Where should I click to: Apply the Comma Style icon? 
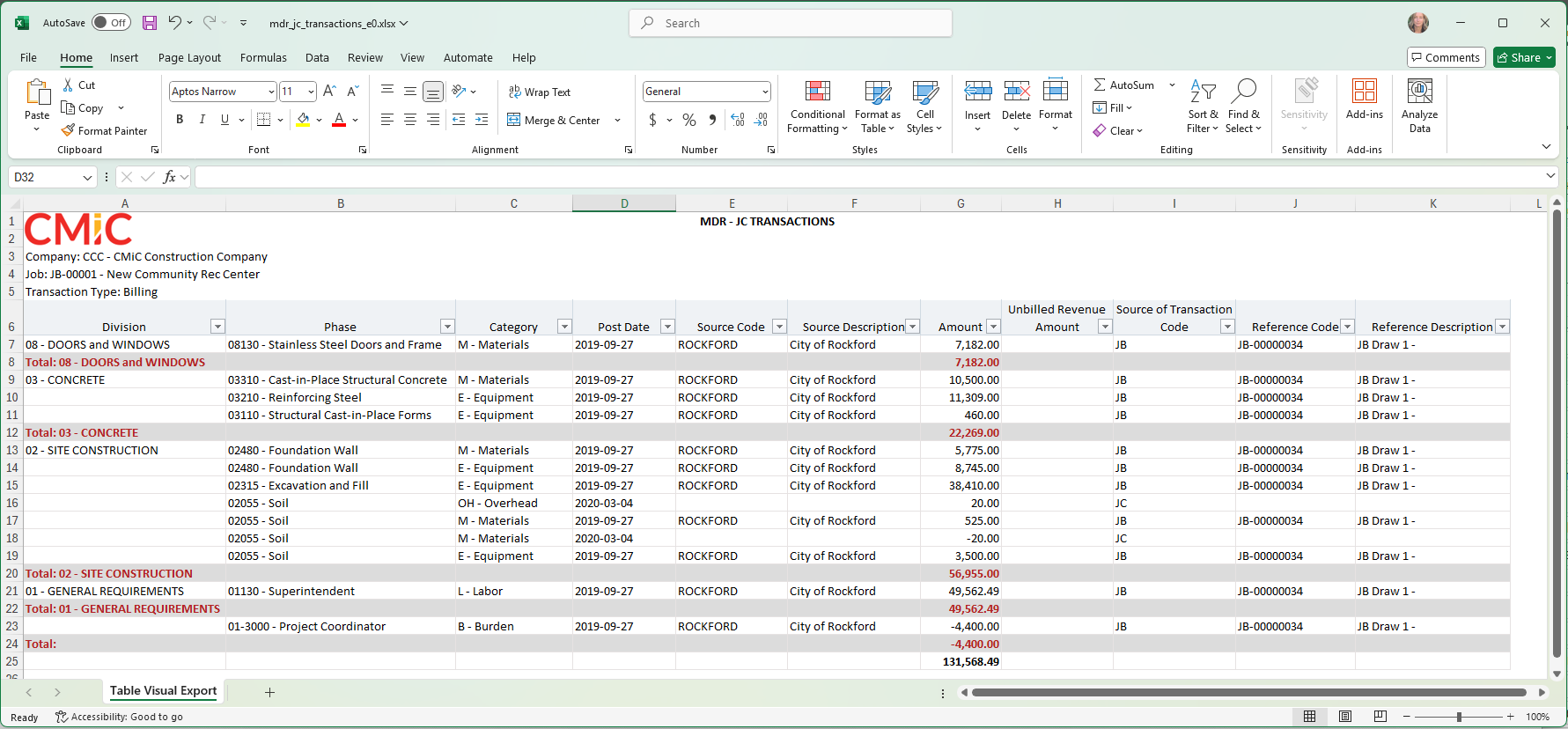tap(712, 120)
